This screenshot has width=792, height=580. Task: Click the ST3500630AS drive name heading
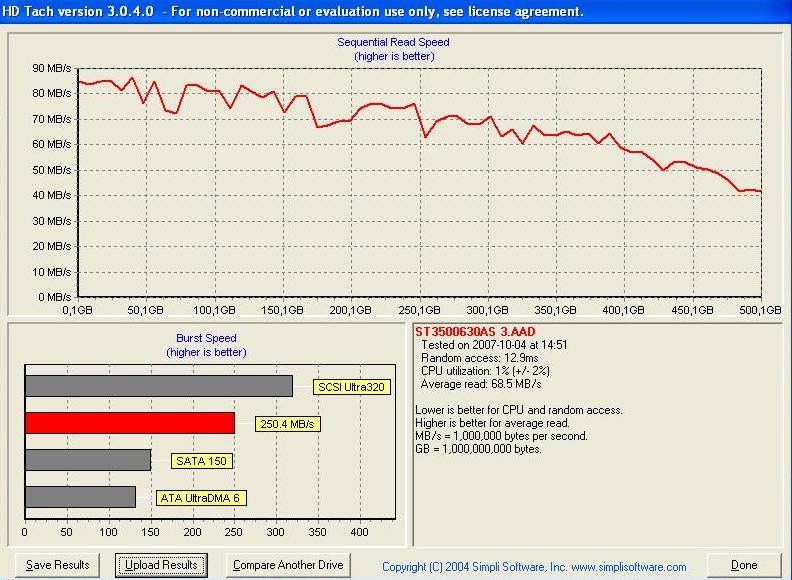[476, 331]
